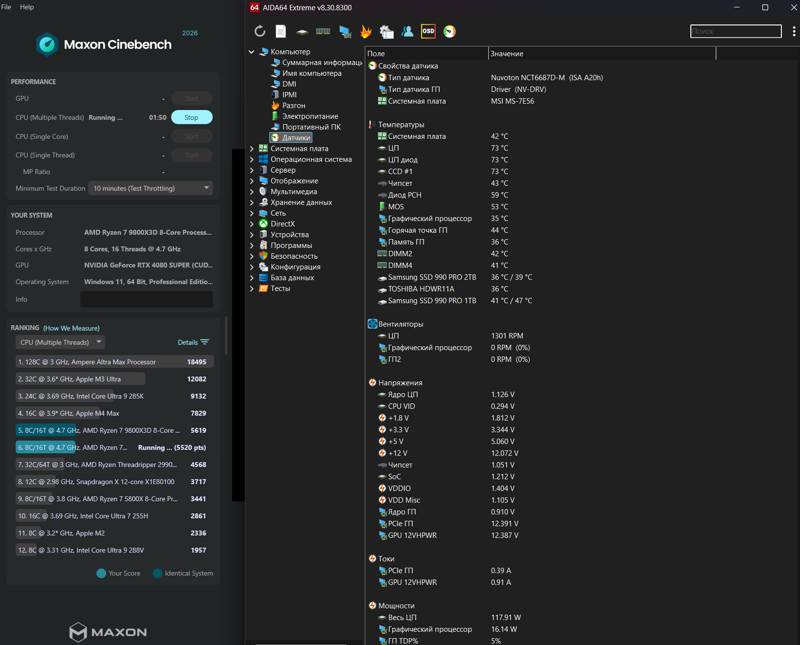Open the OSD panel toolbar icon

point(428,32)
